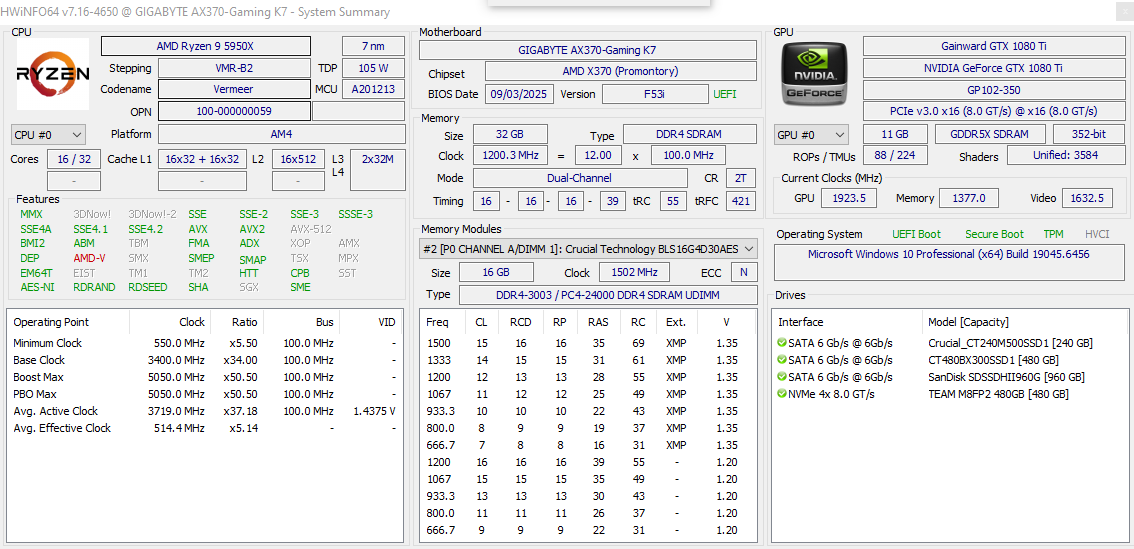Screen dimensions: 1134x549
Task: Click the GIGABYTE AX370-Gaming K7 motherboard field
Action: click(588, 50)
